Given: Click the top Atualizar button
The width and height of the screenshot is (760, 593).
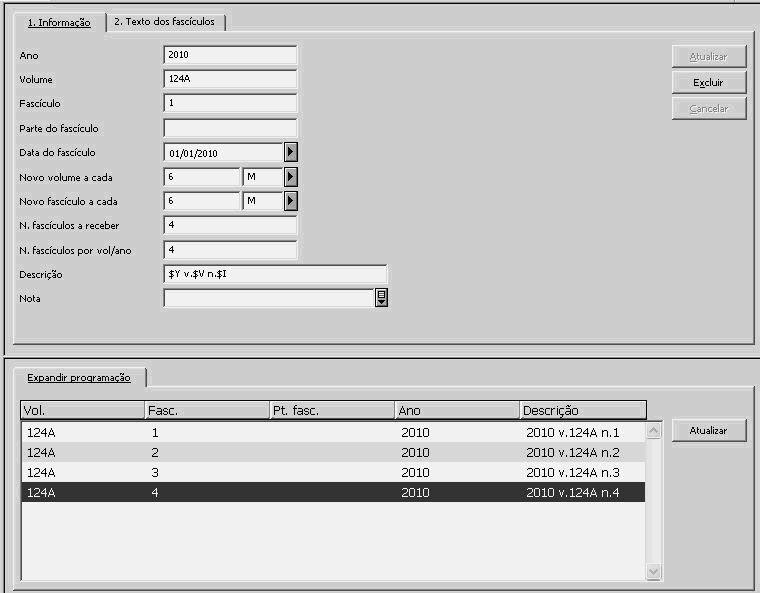Looking at the screenshot, I should 709,57.
